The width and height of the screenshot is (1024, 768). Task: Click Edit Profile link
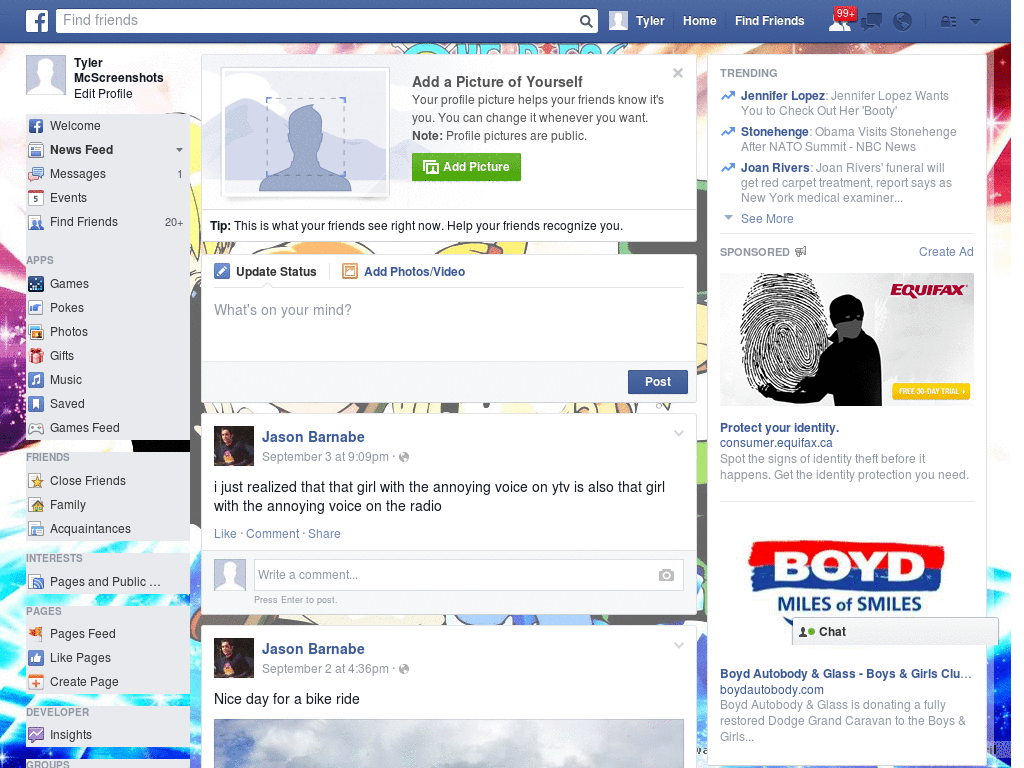click(x=103, y=94)
